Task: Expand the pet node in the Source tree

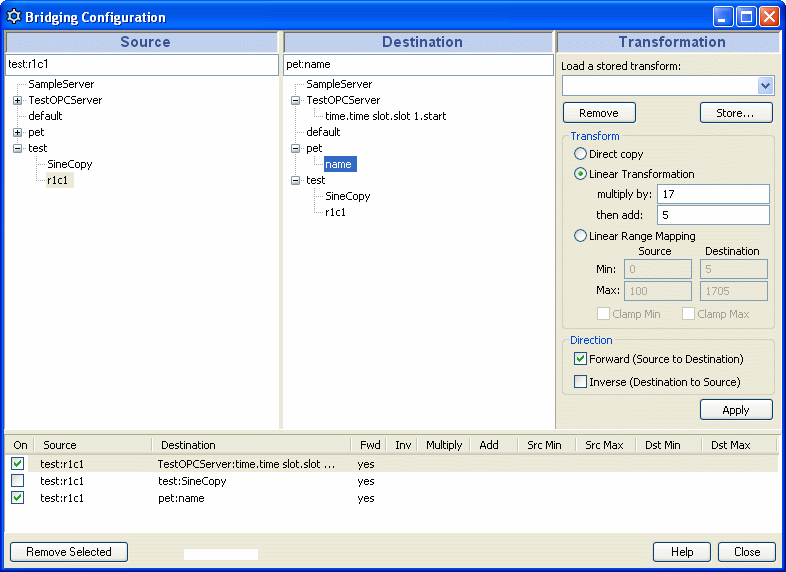Action: coord(18,132)
